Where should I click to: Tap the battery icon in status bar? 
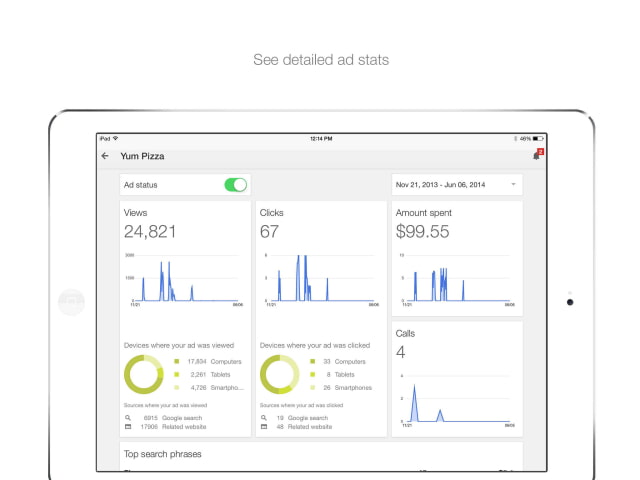538,139
